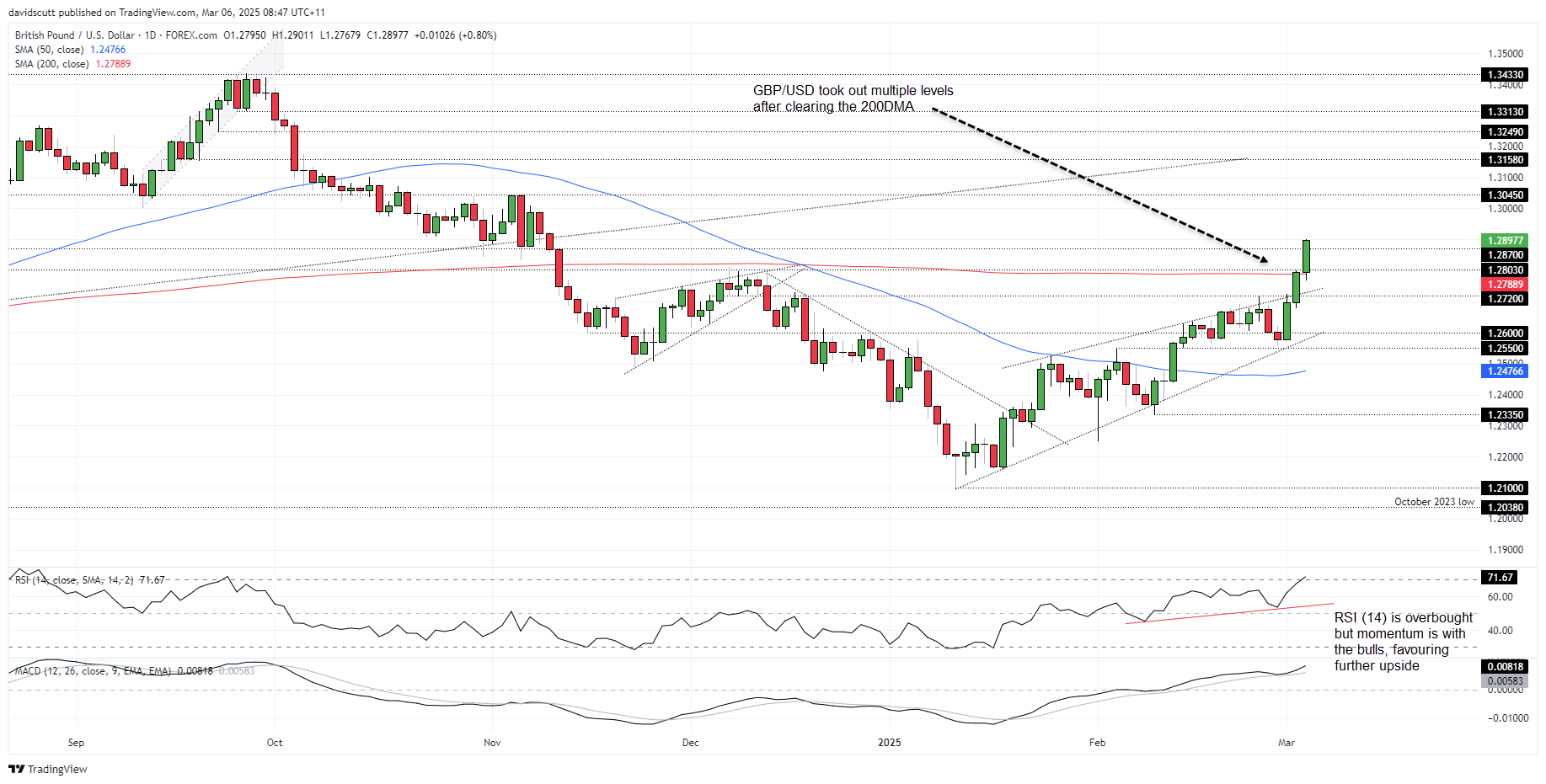Click the 2025 label on the time axis
Image resolution: width=1546 pixels, height=784 pixels.
pos(890,743)
